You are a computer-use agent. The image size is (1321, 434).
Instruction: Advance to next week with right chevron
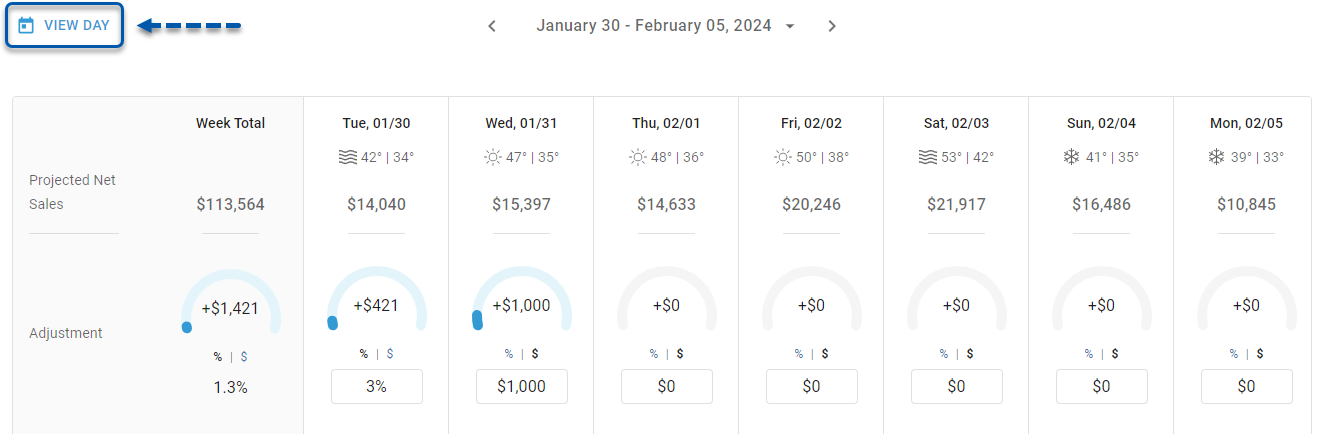pyautogui.click(x=832, y=26)
